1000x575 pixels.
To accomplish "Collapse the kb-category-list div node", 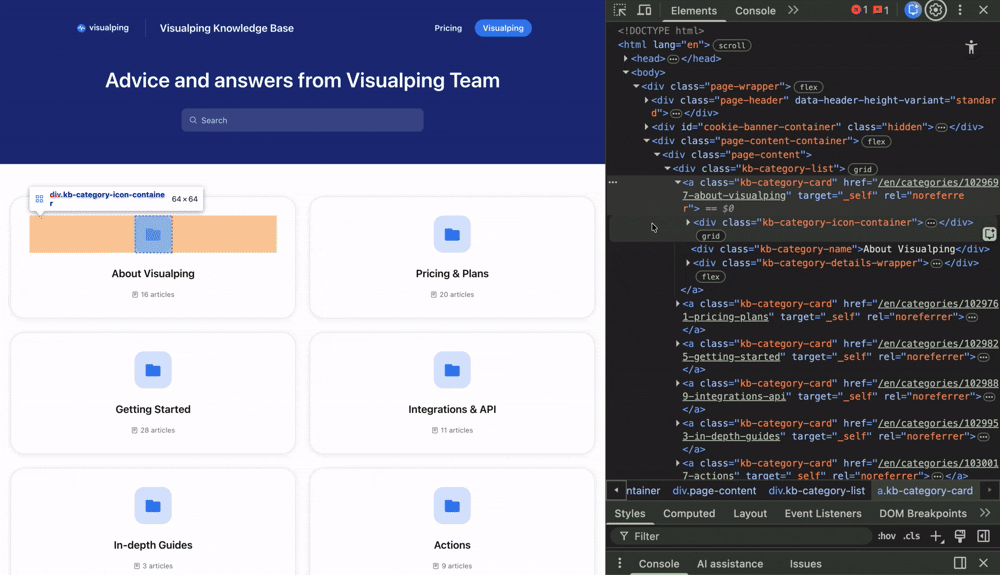I will point(667,168).
